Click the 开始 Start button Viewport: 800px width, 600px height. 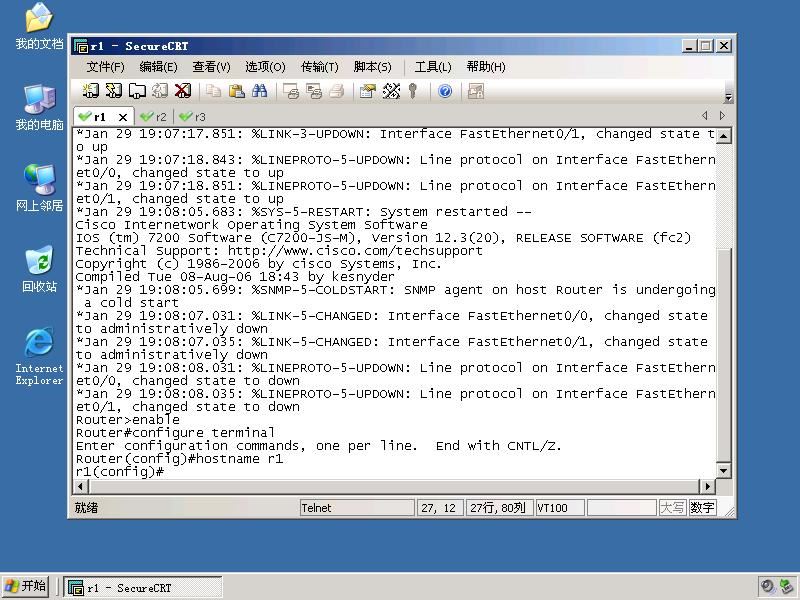click(26, 586)
